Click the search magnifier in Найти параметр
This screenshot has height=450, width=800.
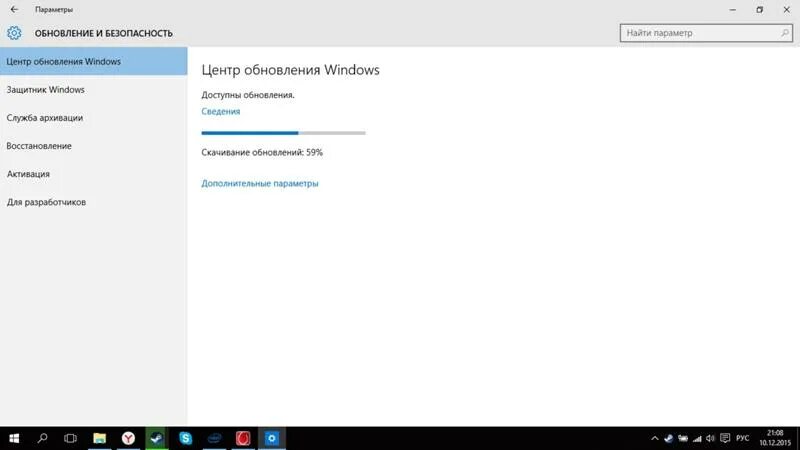pyautogui.click(x=785, y=33)
